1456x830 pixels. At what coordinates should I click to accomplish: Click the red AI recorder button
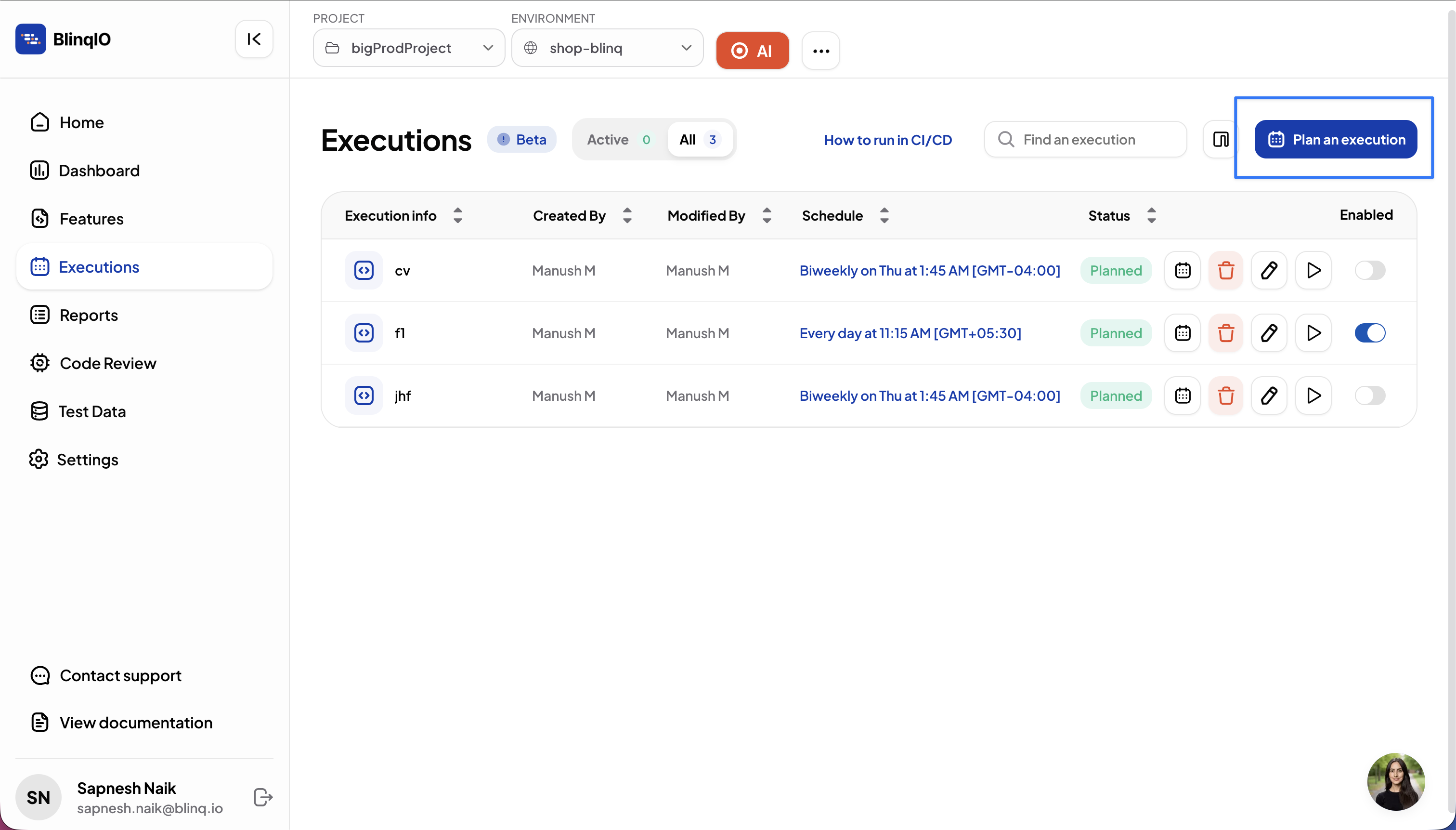(752, 51)
